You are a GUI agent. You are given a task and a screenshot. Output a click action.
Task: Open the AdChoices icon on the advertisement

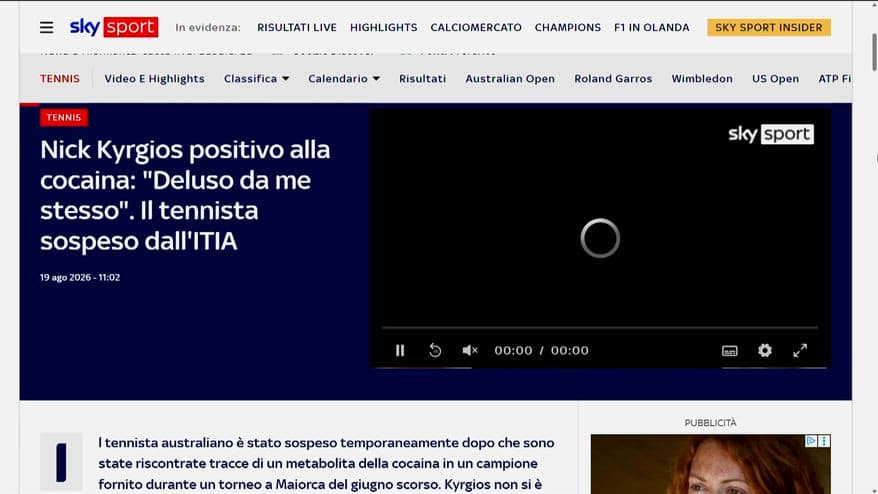[811, 441]
